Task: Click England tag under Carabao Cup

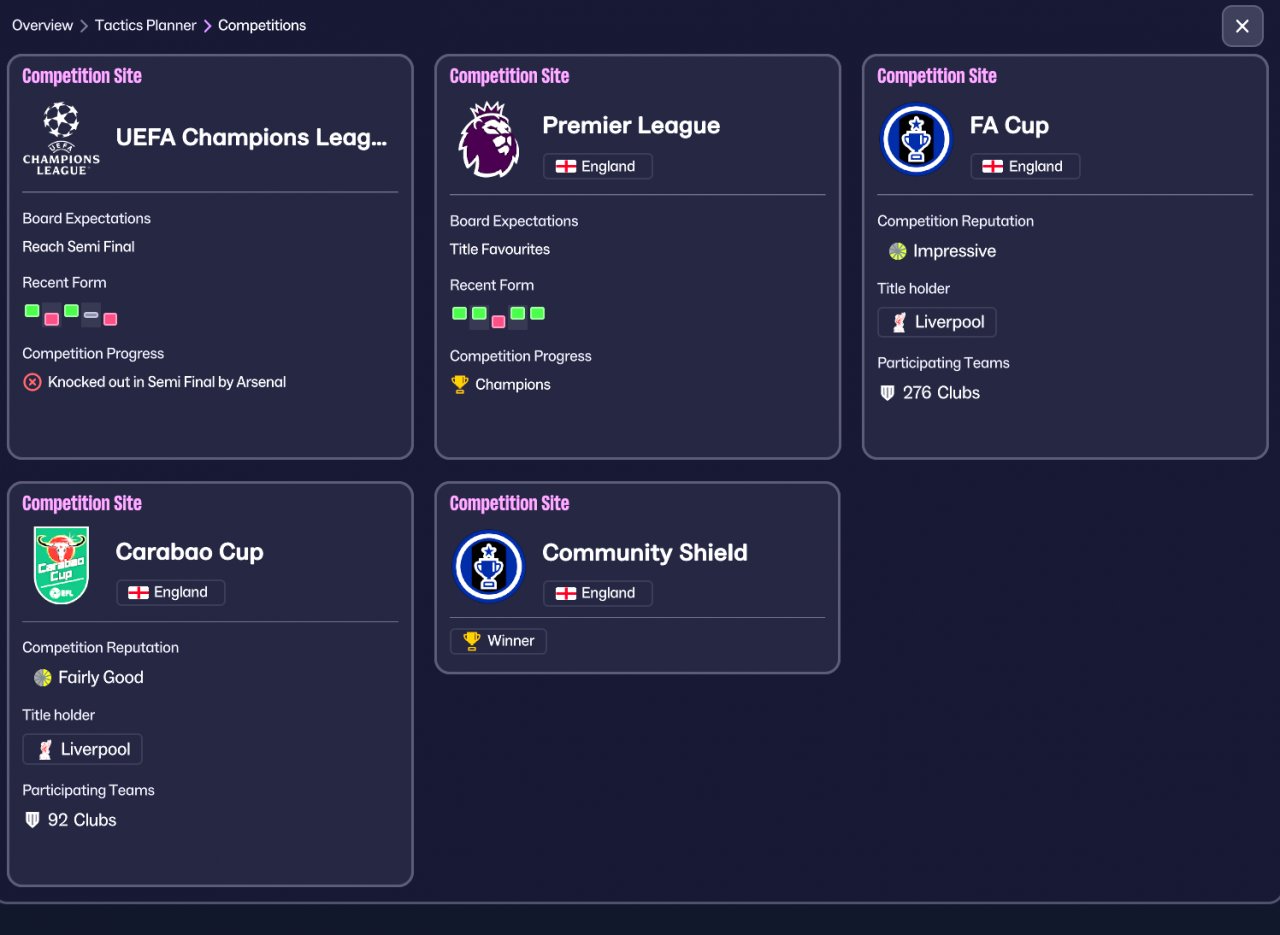Action: pyautogui.click(x=170, y=592)
